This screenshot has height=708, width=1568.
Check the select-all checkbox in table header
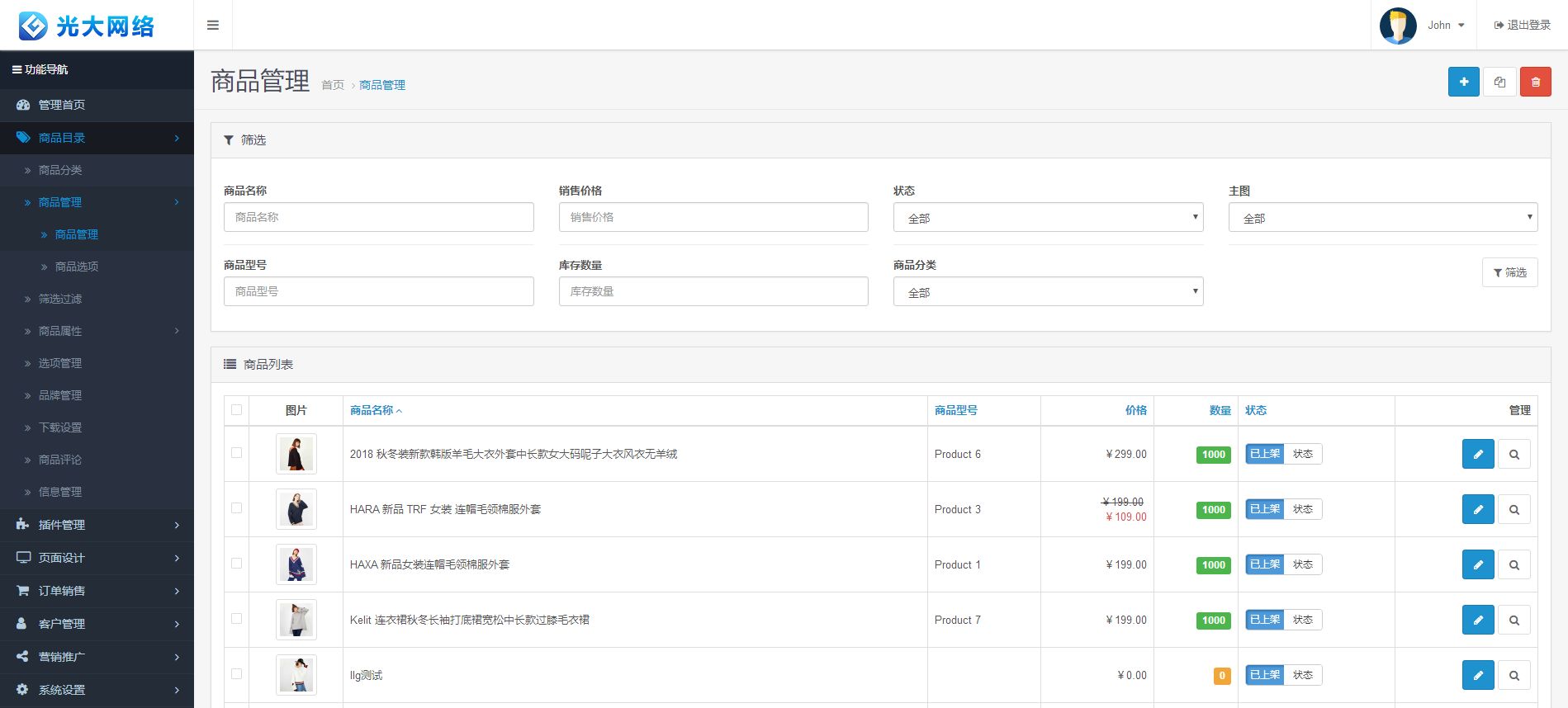[237, 410]
